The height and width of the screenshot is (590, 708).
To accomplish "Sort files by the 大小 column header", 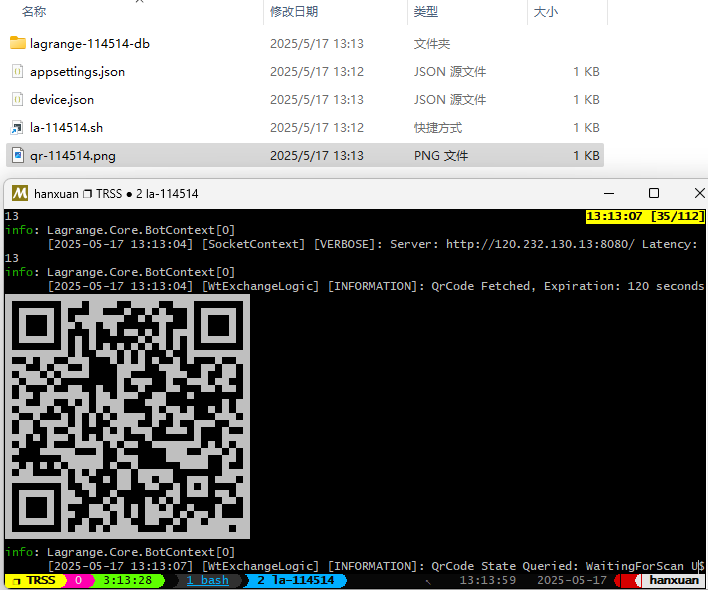I will (x=546, y=12).
